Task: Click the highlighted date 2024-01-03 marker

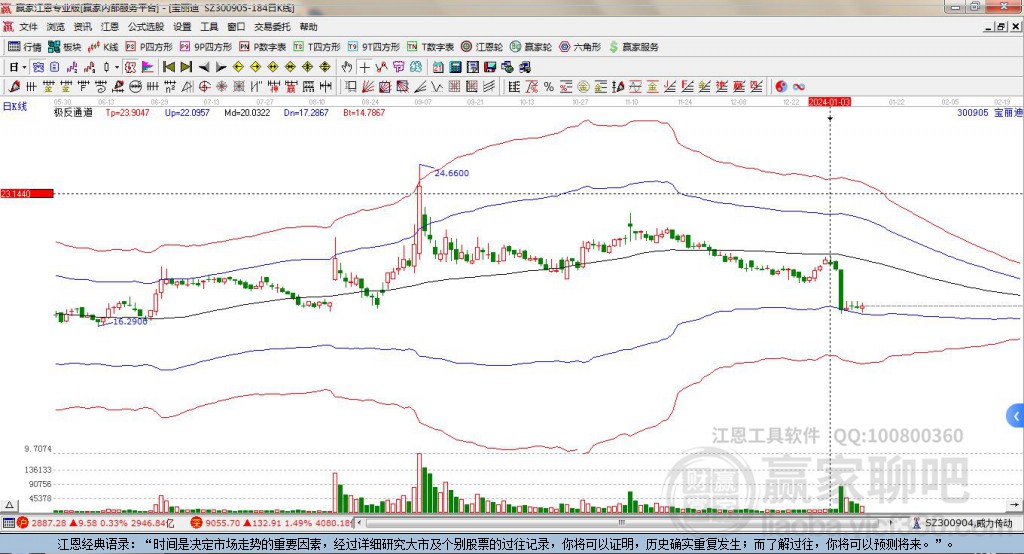Action: pyautogui.click(x=829, y=102)
